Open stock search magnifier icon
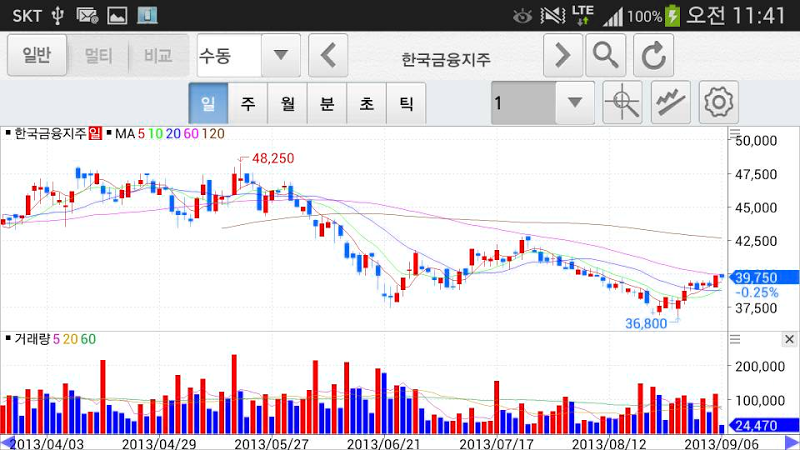The height and width of the screenshot is (450, 800). 606,55
